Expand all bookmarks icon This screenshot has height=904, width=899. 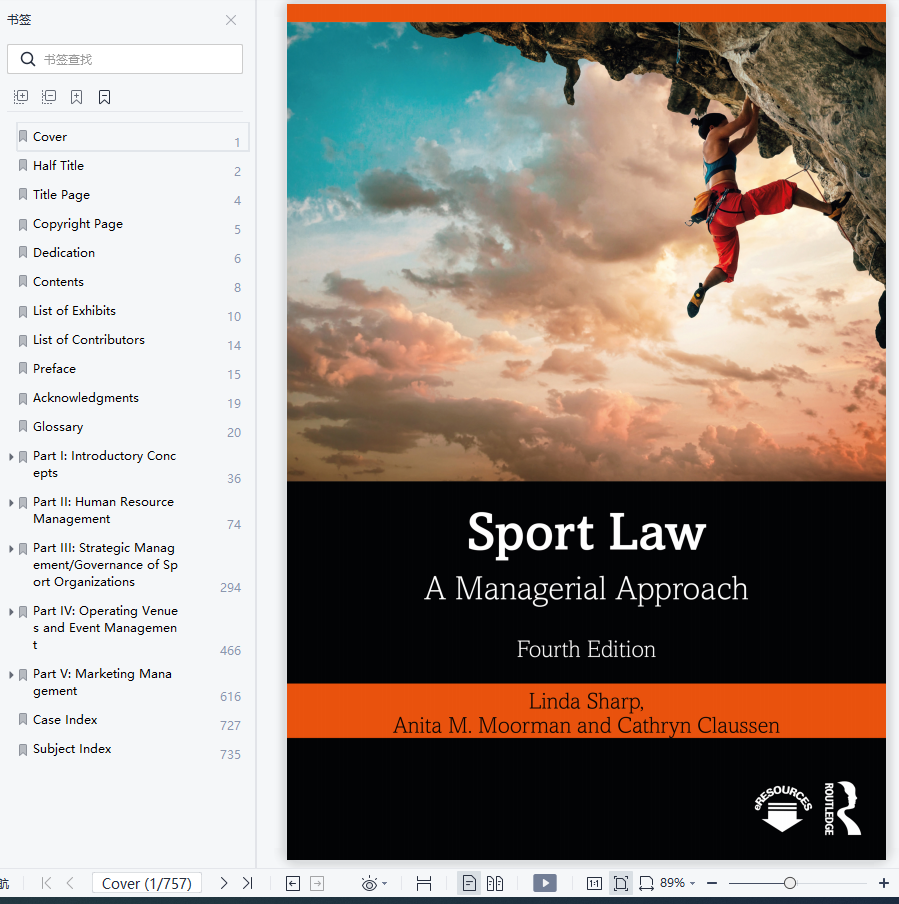(21, 97)
